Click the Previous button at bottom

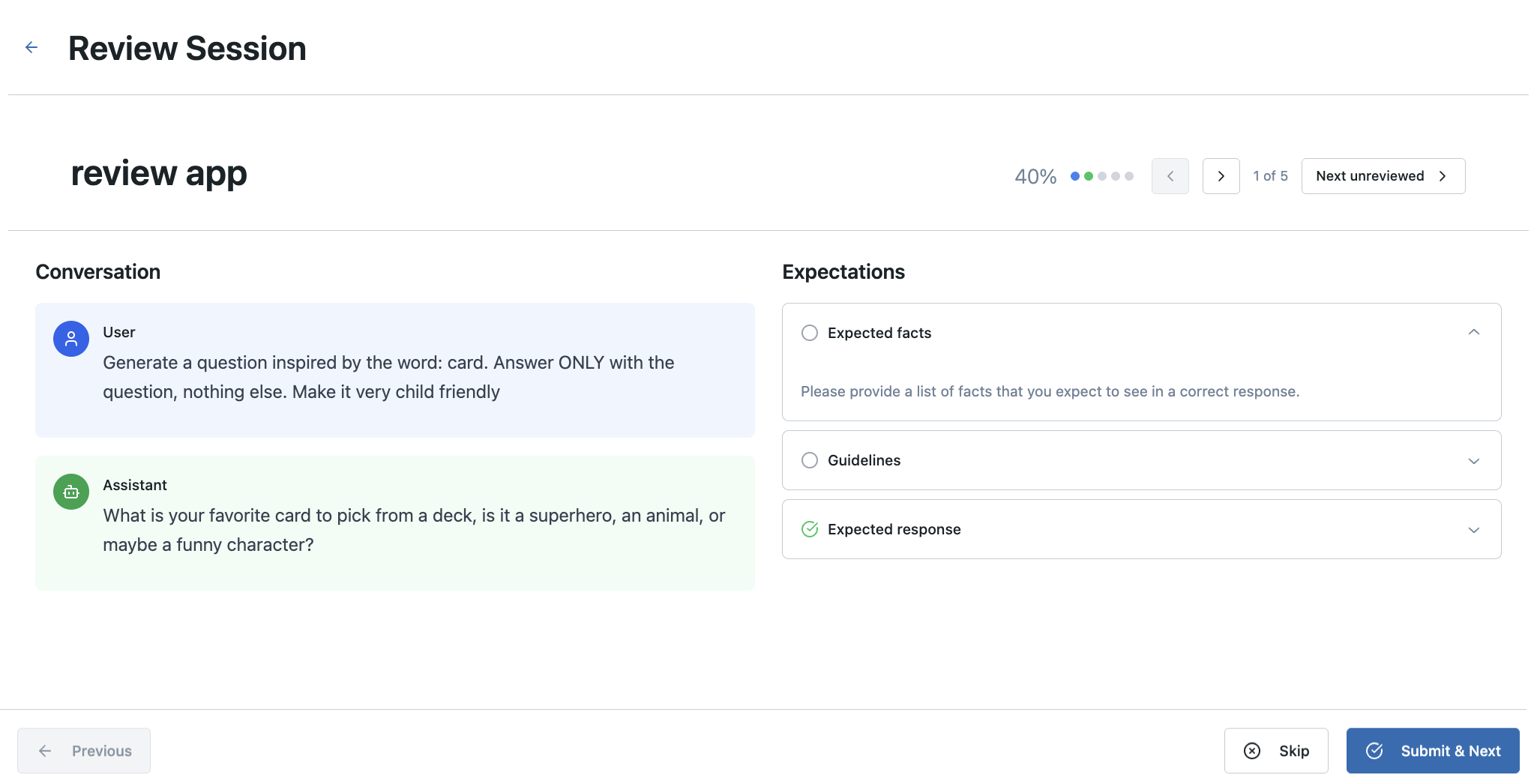84,751
